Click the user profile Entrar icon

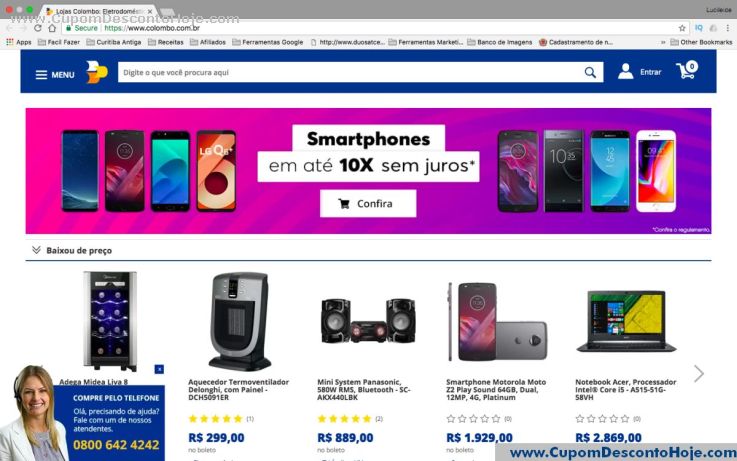pyautogui.click(x=625, y=71)
